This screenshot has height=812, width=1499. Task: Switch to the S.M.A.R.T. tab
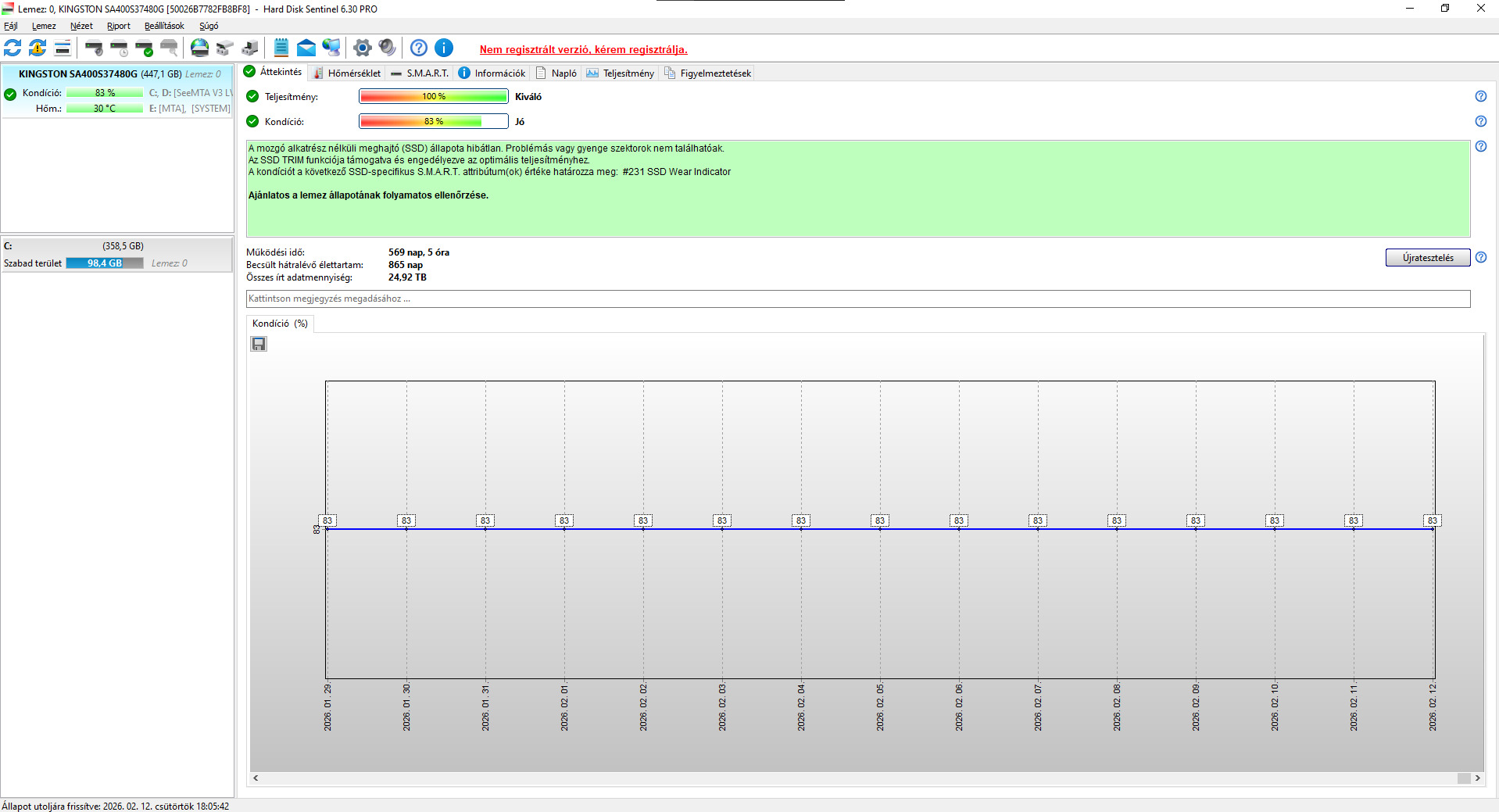point(420,73)
